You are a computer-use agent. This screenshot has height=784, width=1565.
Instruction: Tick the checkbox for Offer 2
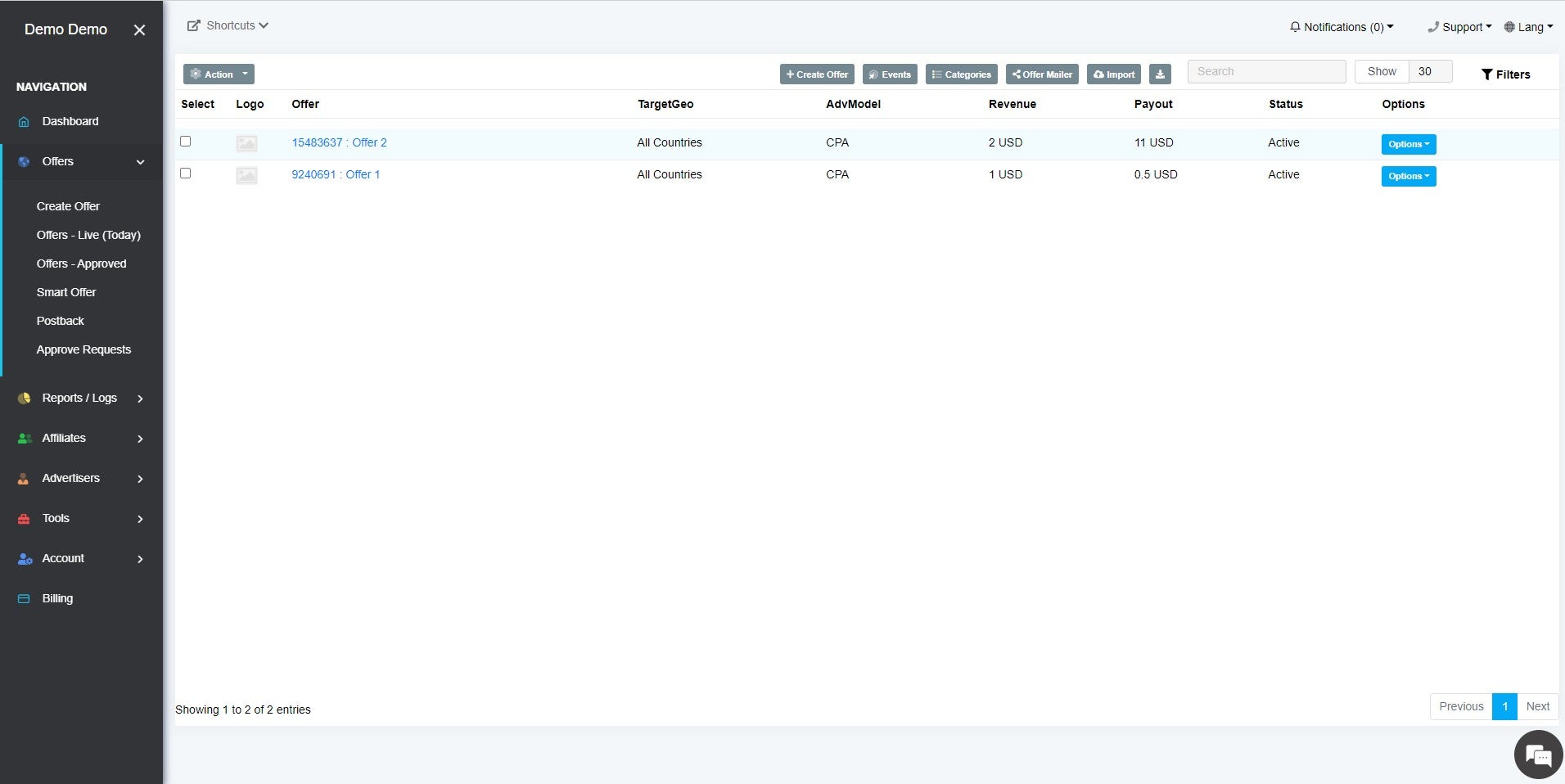click(x=186, y=142)
